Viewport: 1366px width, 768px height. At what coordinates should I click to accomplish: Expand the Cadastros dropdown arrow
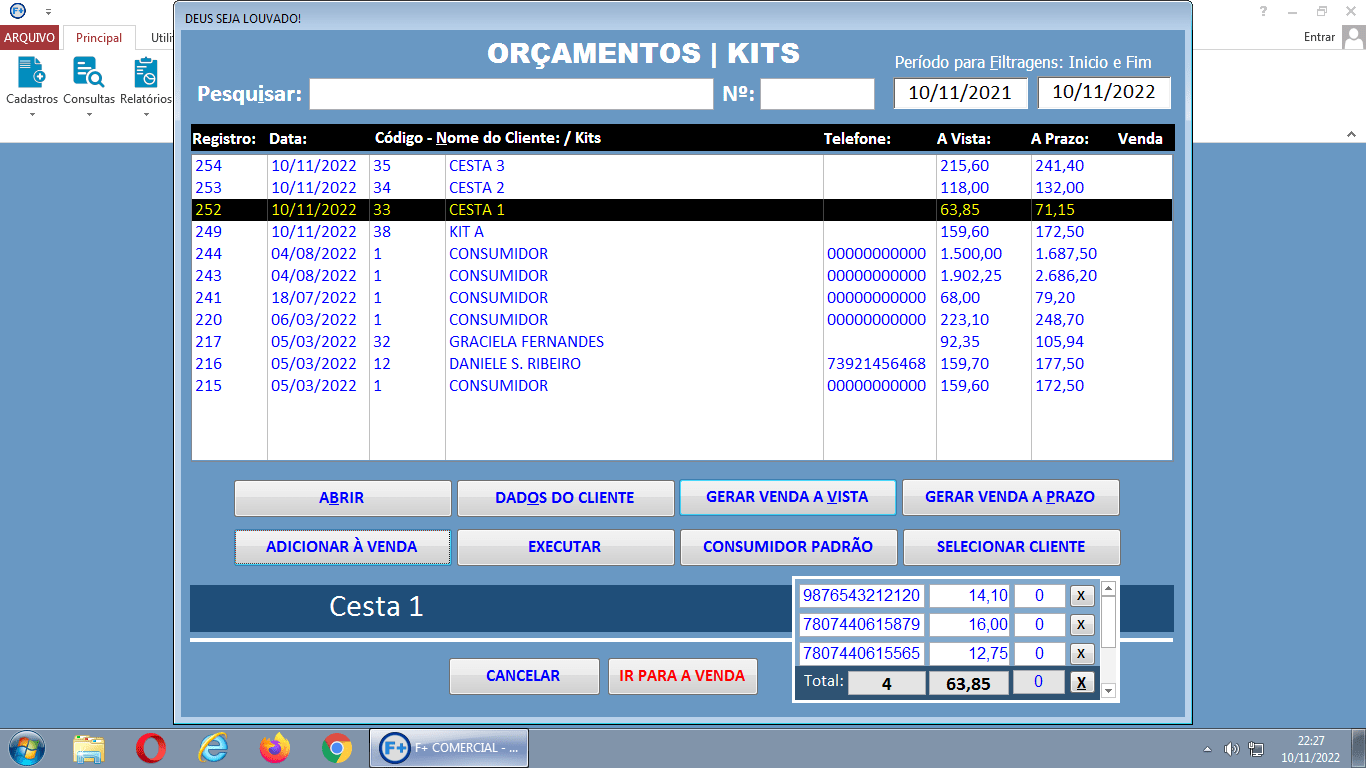[x=31, y=114]
